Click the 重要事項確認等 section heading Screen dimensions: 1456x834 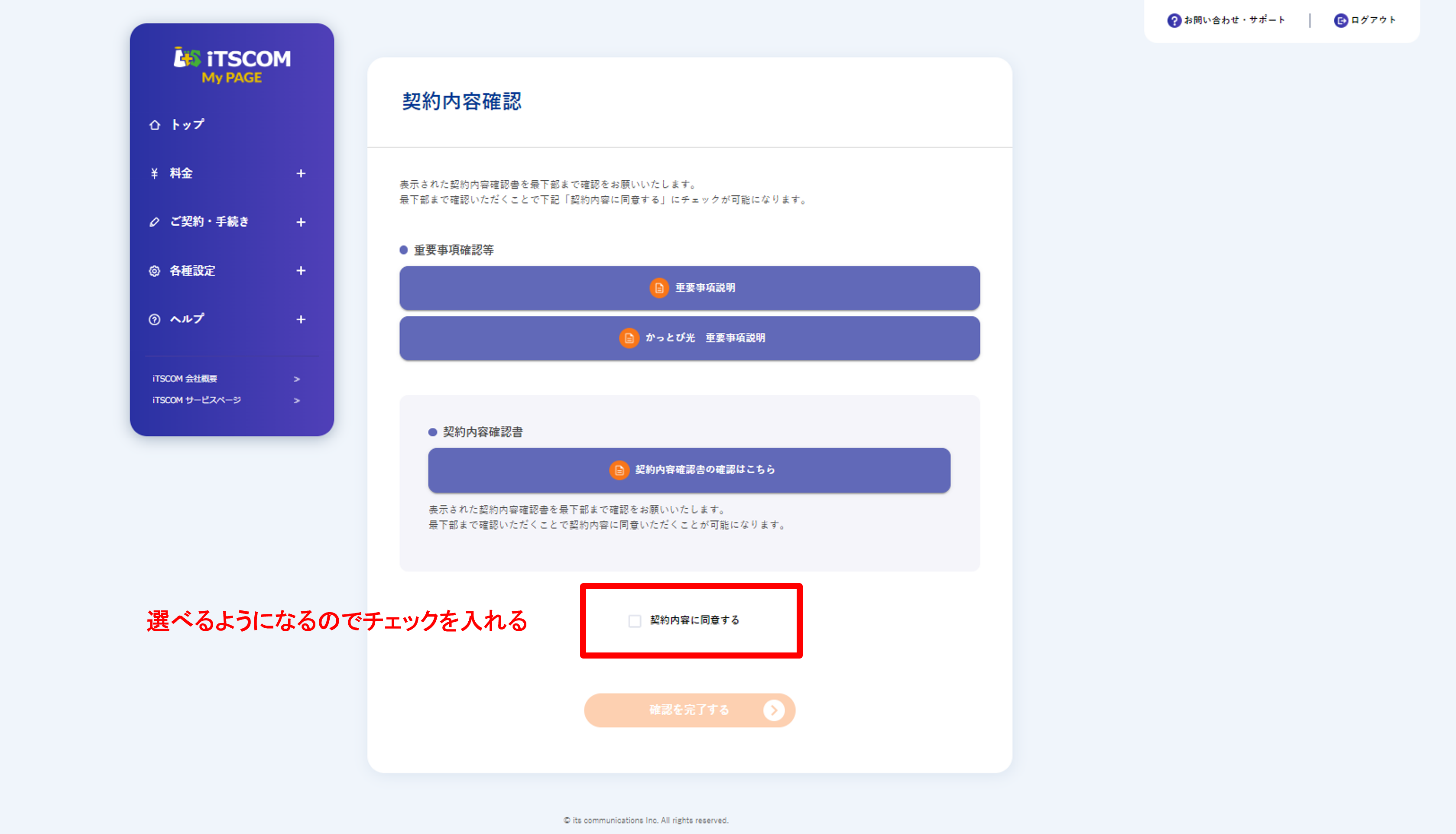coord(454,250)
